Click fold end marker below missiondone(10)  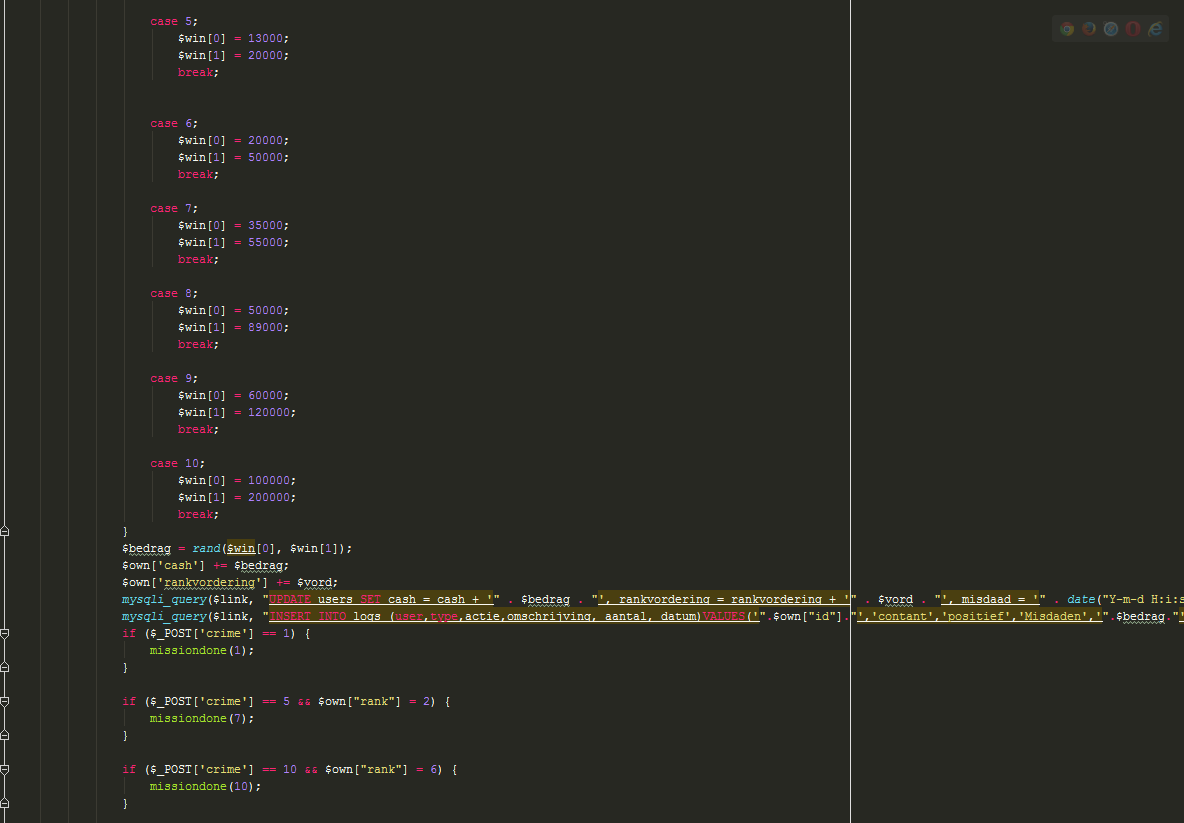point(5,803)
